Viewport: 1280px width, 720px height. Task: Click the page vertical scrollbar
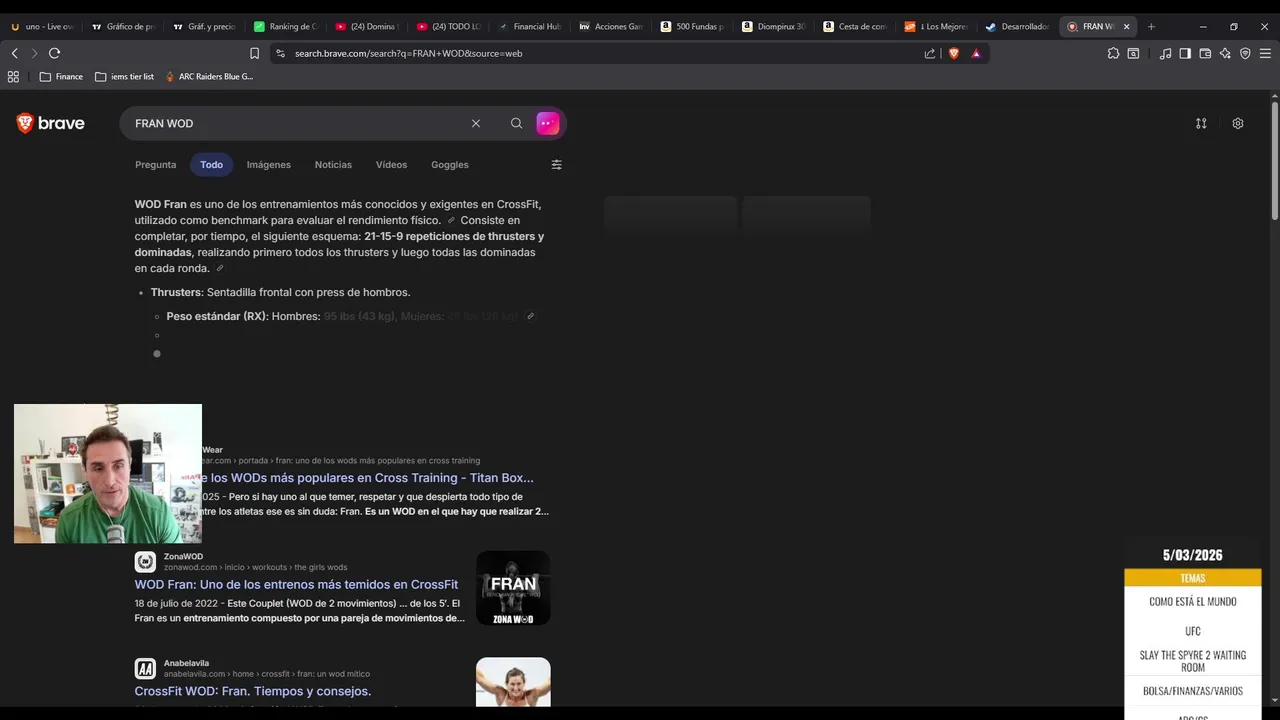coord(1275,160)
